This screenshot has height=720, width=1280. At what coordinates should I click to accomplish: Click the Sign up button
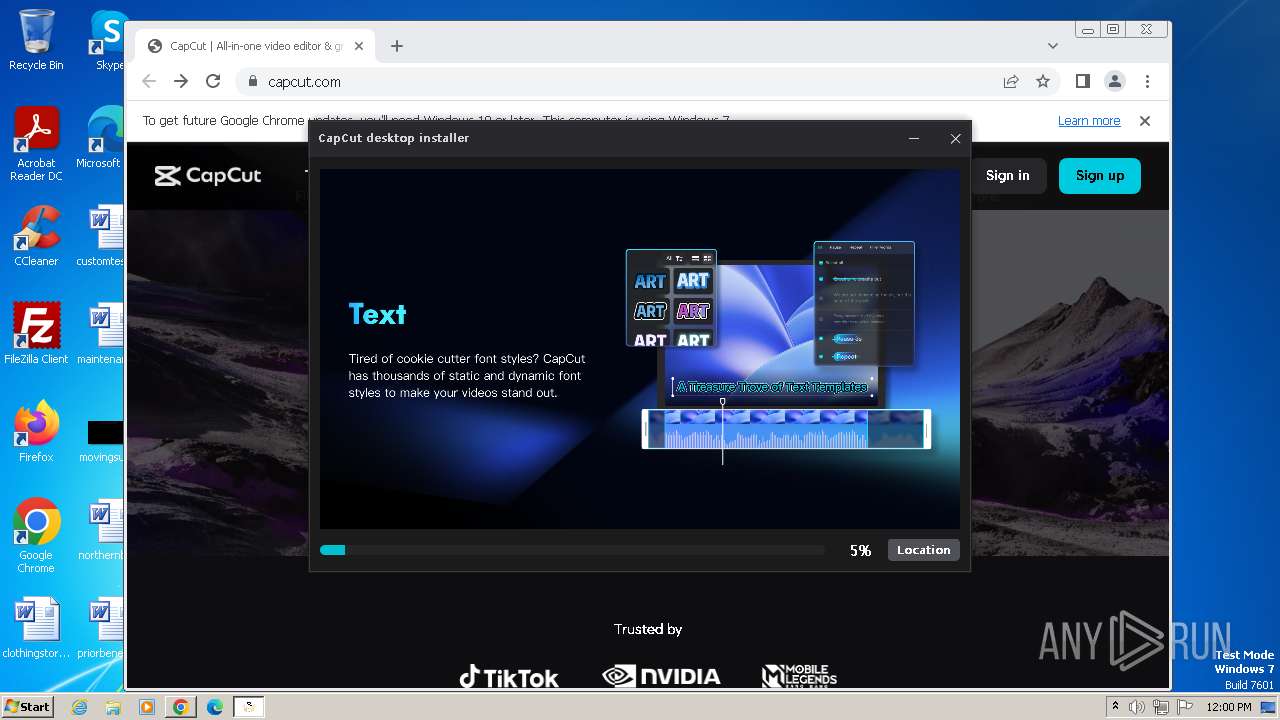coord(1100,175)
